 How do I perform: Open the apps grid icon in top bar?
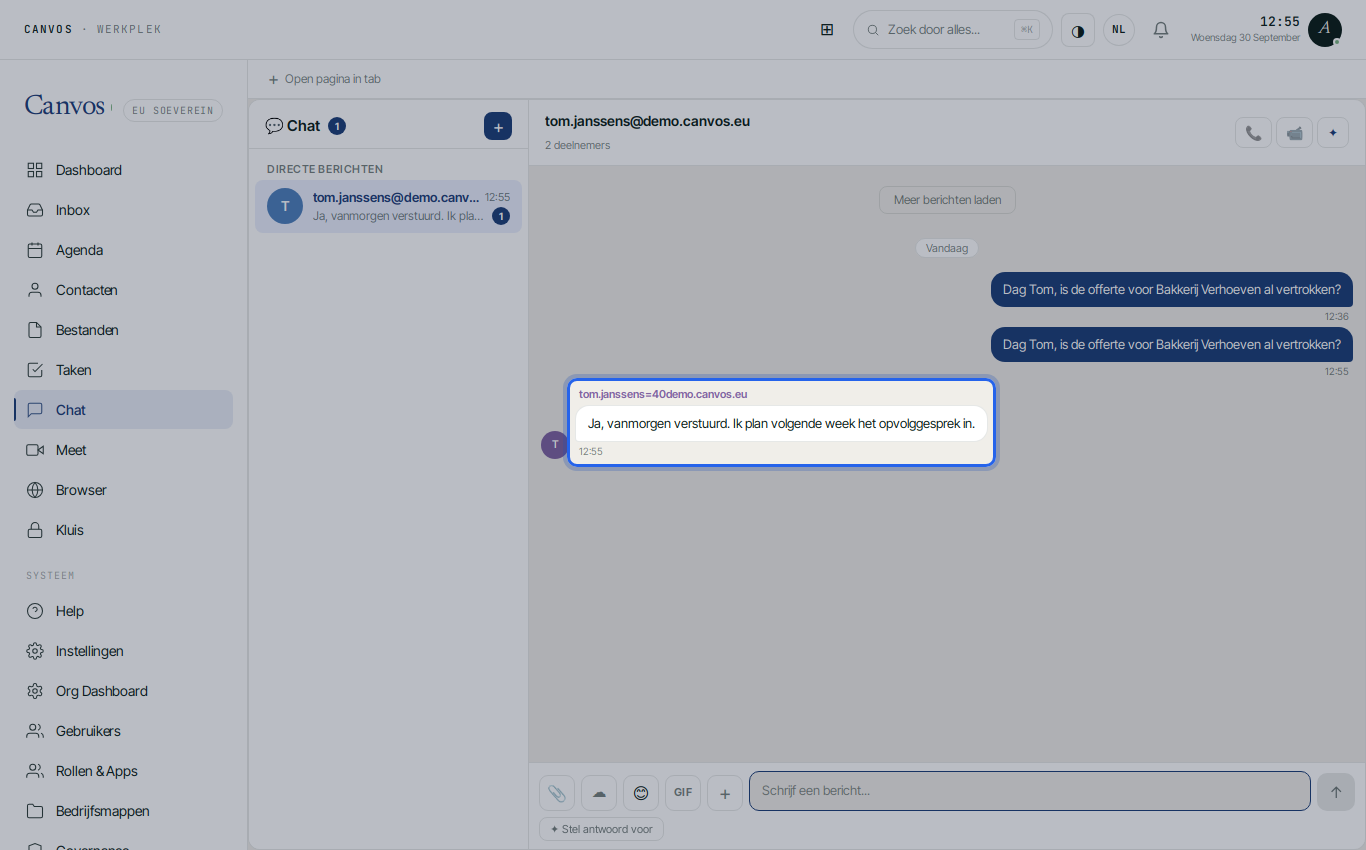[827, 30]
